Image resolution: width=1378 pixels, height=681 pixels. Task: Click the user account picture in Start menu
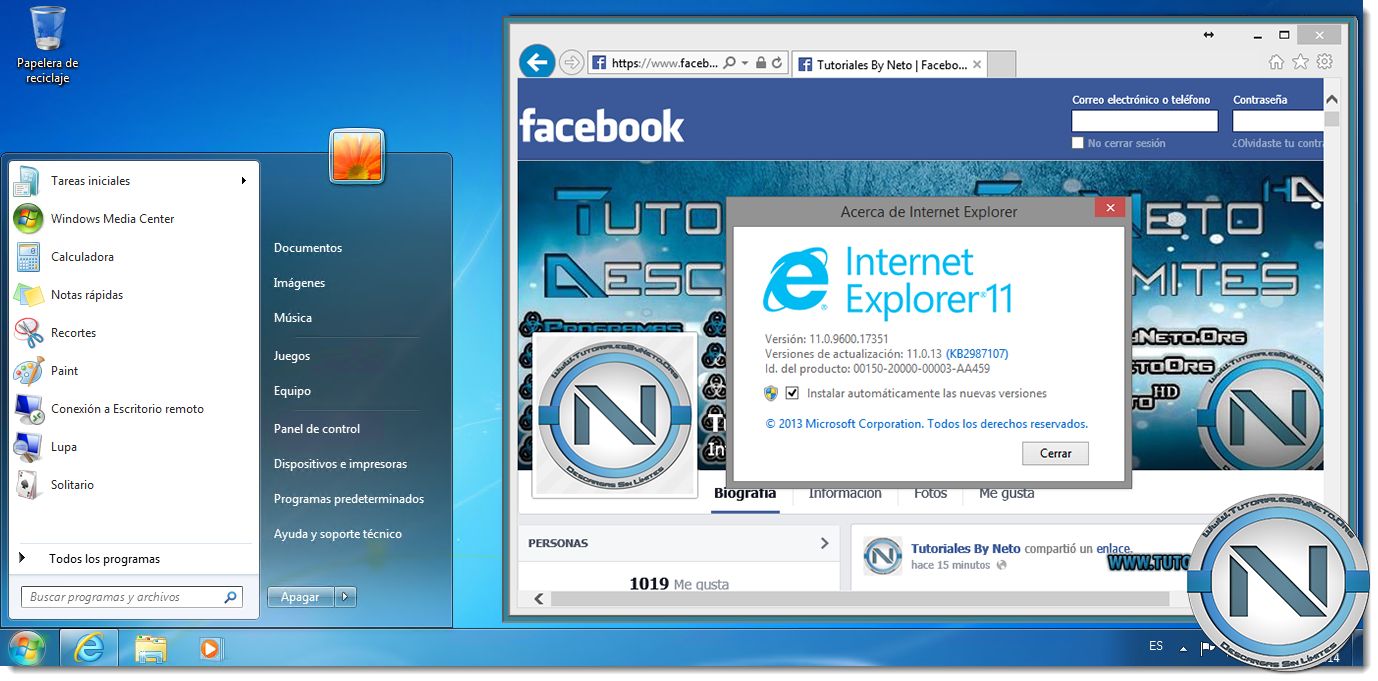click(x=357, y=157)
